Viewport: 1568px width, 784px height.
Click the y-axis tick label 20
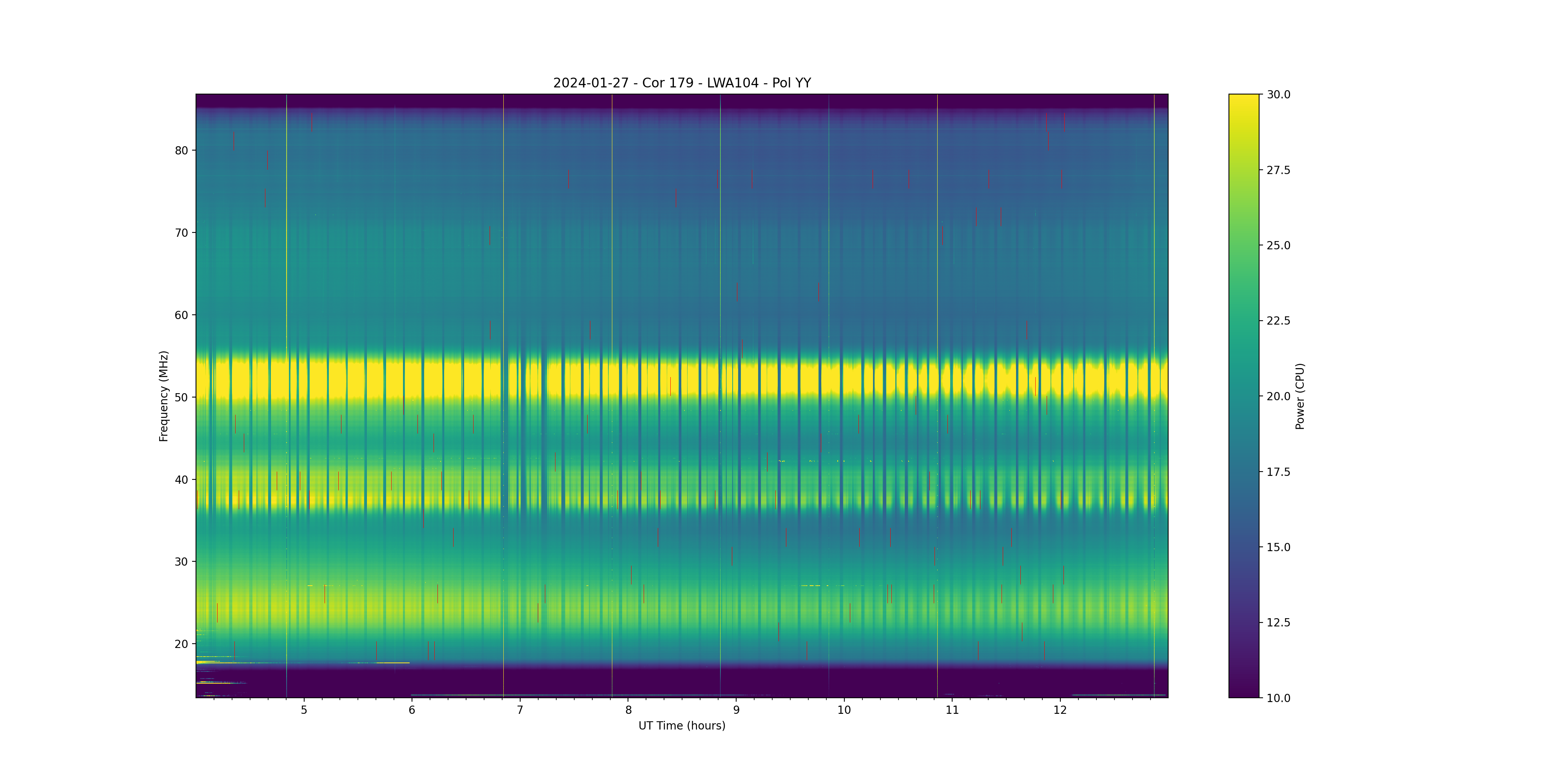(x=181, y=644)
